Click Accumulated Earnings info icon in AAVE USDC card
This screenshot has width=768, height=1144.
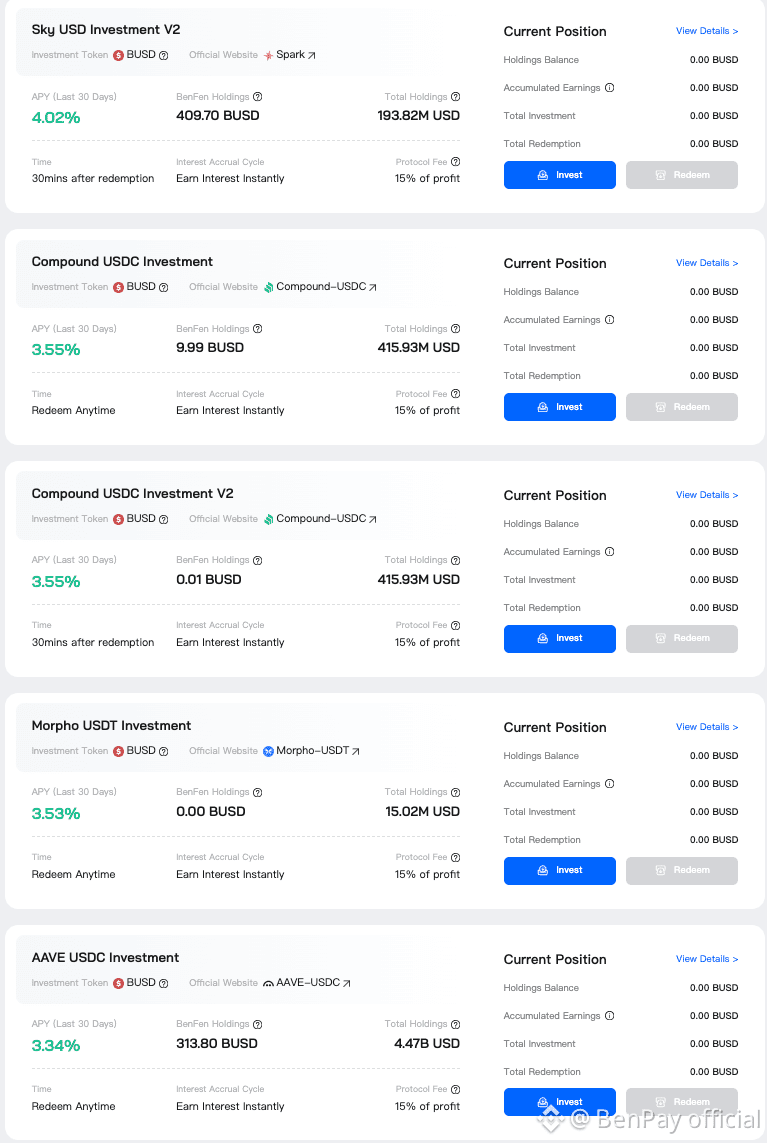point(610,1016)
